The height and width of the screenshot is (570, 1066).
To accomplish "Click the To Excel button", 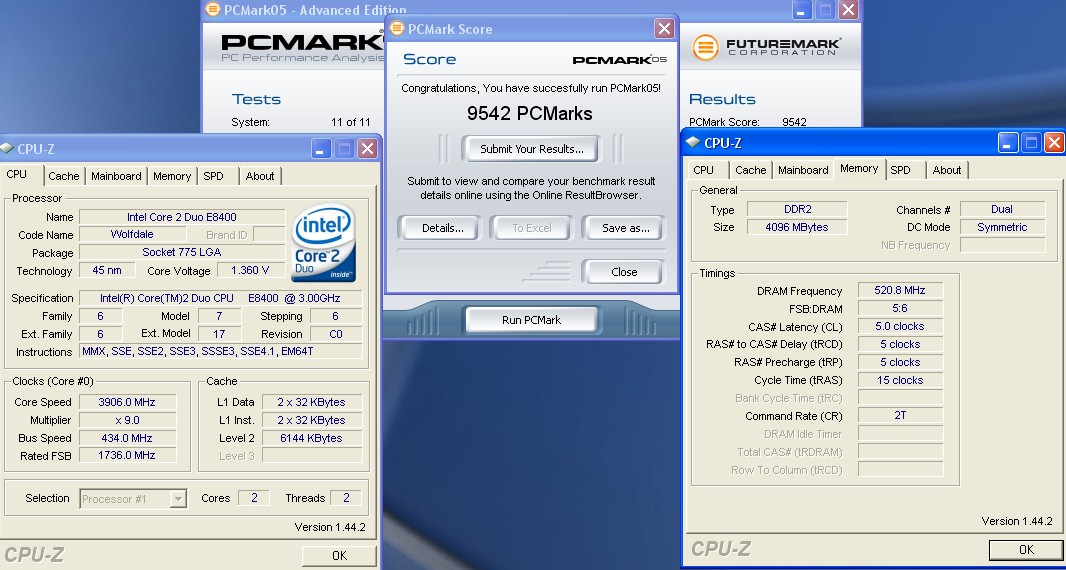I will click(x=532, y=228).
